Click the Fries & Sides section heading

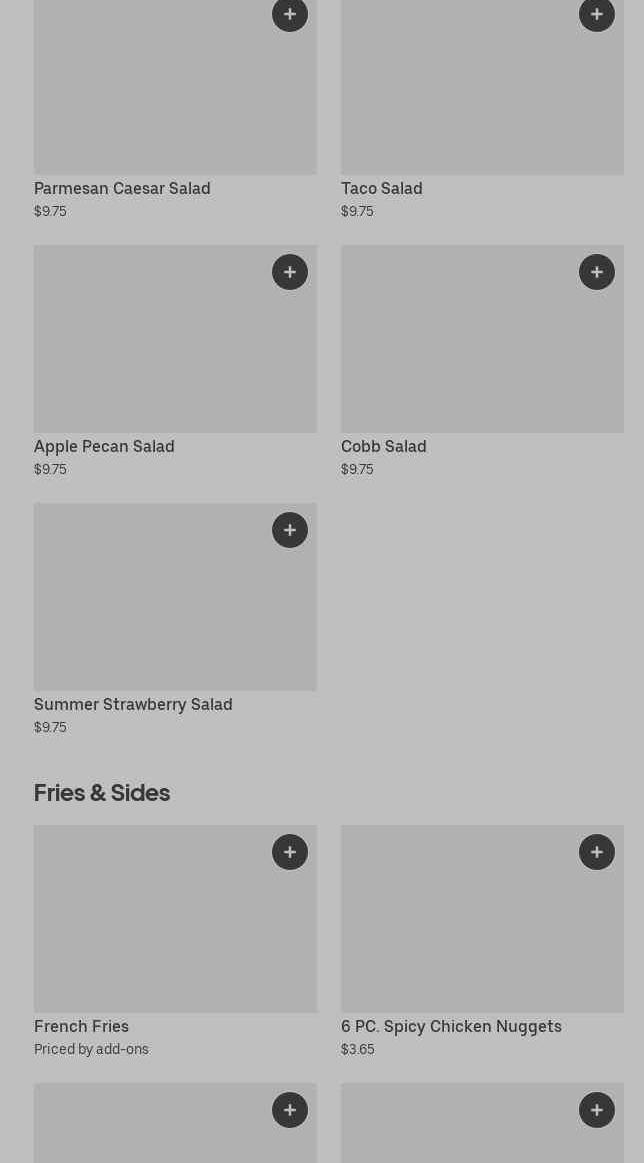(102, 792)
